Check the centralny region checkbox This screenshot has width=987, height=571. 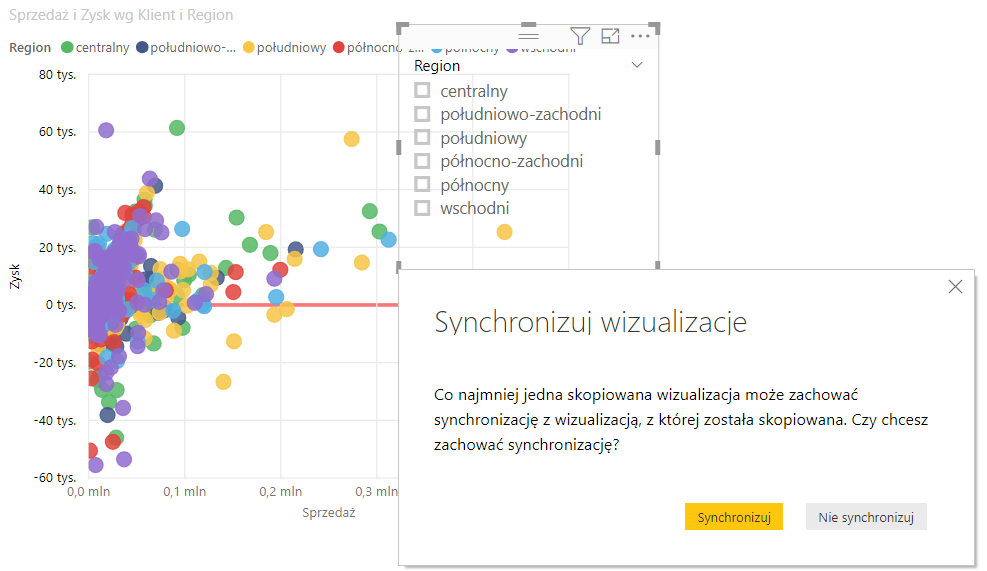pyautogui.click(x=422, y=91)
